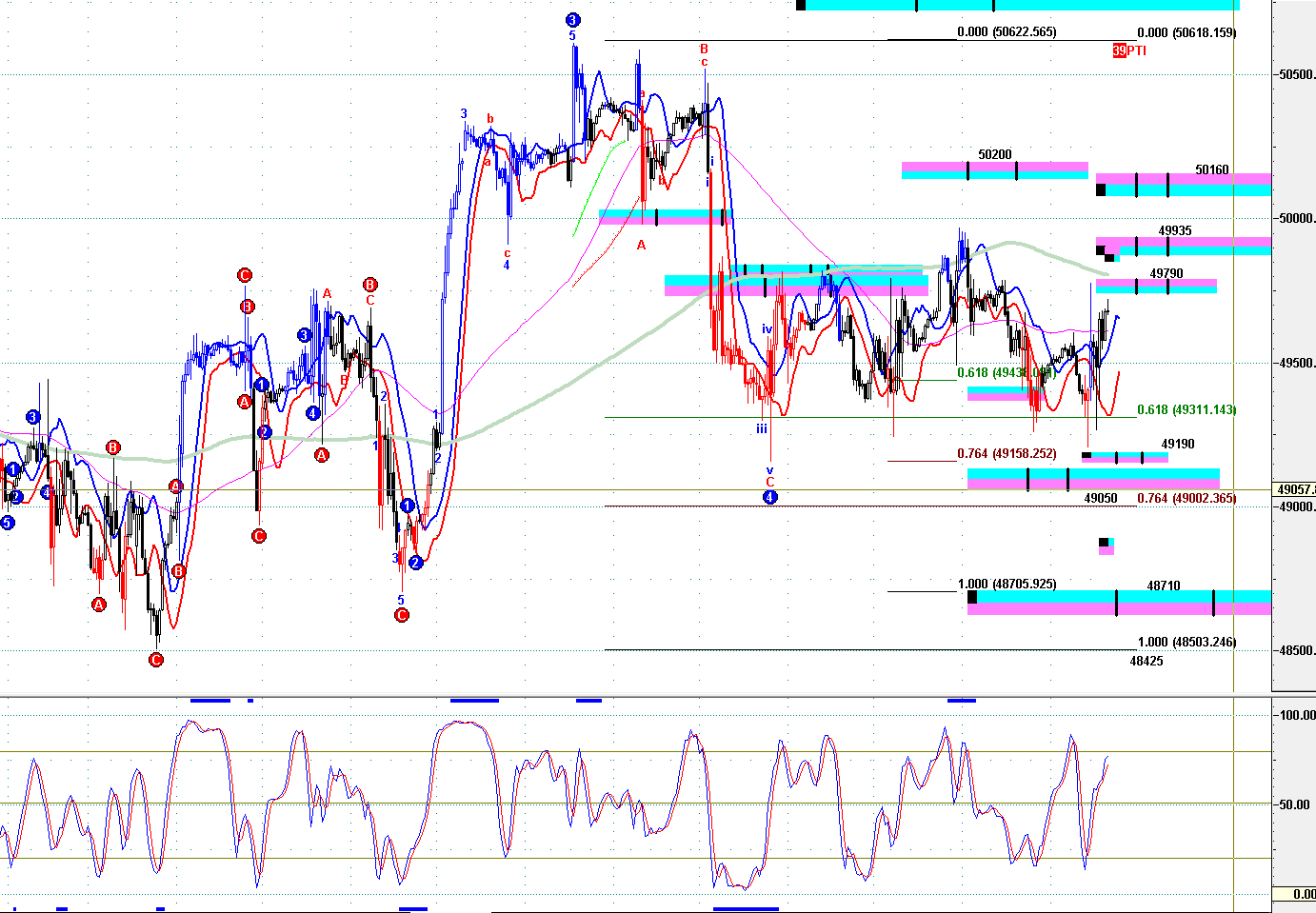Click the 1.000 (48503.246) extension label

click(x=1186, y=642)
